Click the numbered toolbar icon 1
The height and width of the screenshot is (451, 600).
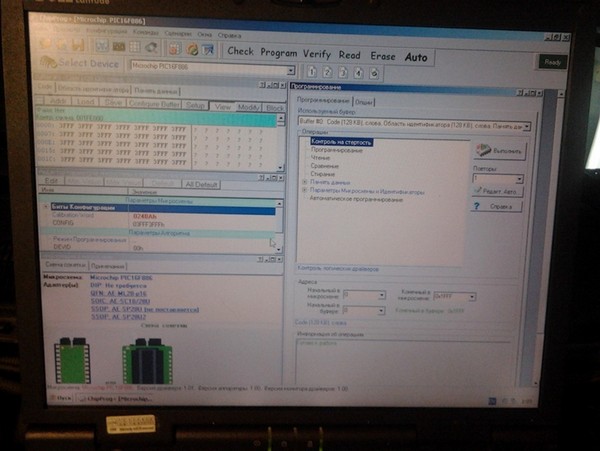click(x=311, y=72)
